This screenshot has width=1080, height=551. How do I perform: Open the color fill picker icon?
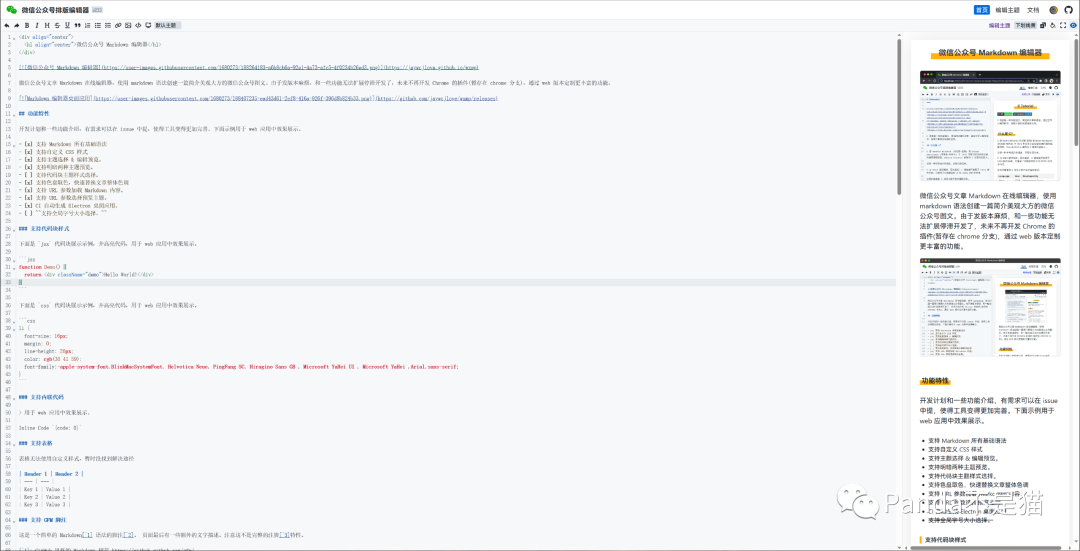click(x=1052, y=25)
